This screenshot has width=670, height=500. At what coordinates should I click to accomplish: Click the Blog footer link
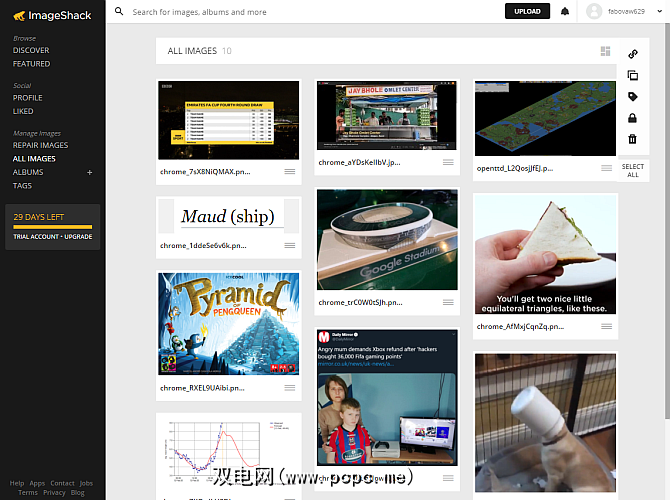[x=77, y=493]
